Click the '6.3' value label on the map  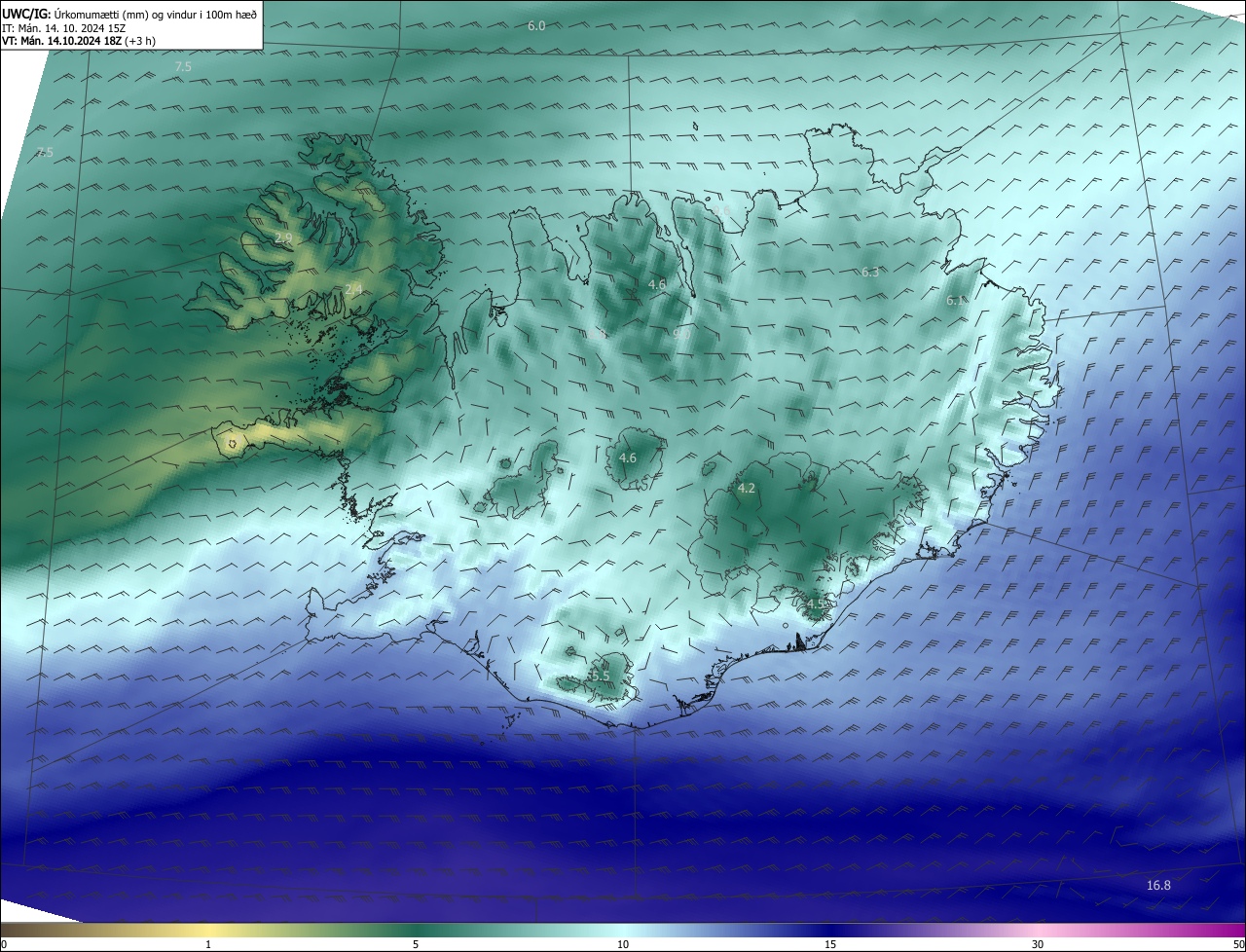click(x=870, y=272)
